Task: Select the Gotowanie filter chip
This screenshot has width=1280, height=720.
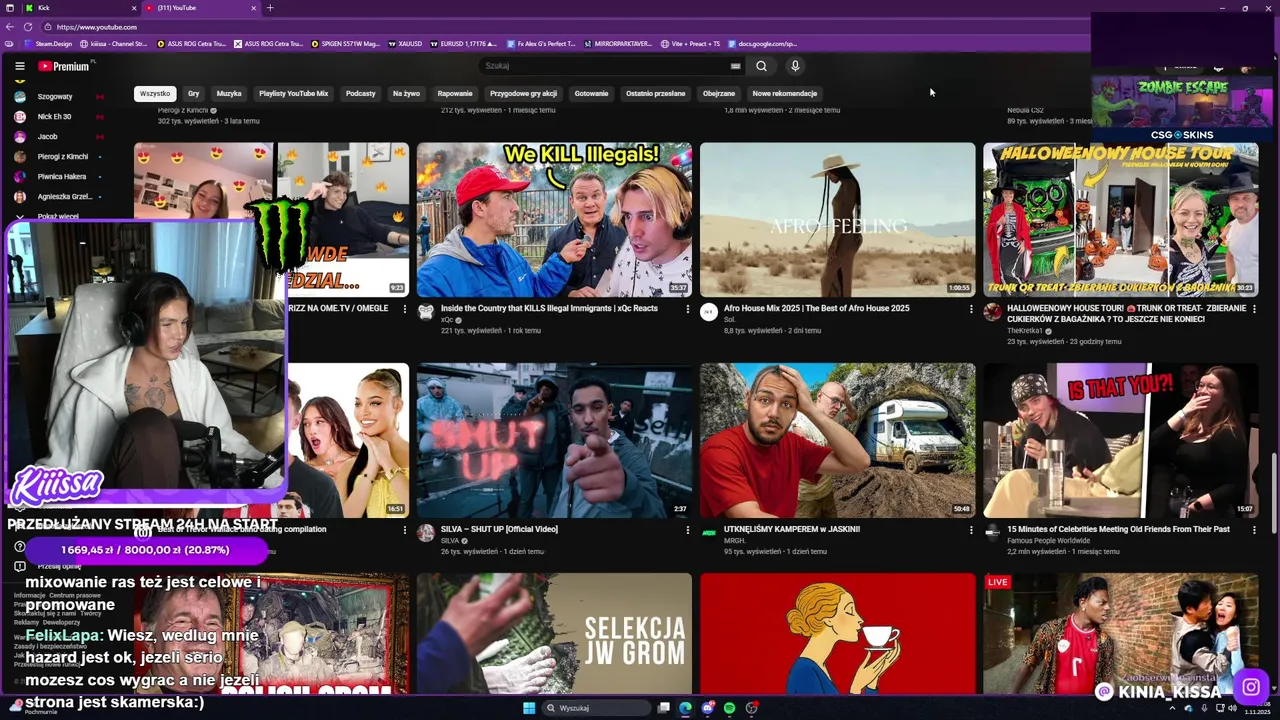Action: 591,93
